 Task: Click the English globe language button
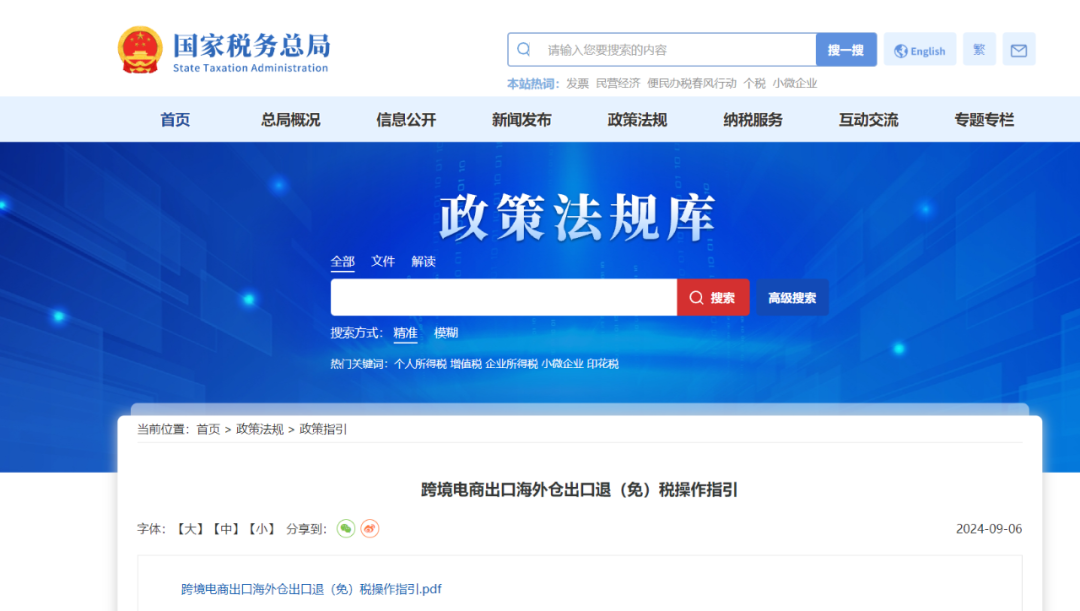click(920, 50)
